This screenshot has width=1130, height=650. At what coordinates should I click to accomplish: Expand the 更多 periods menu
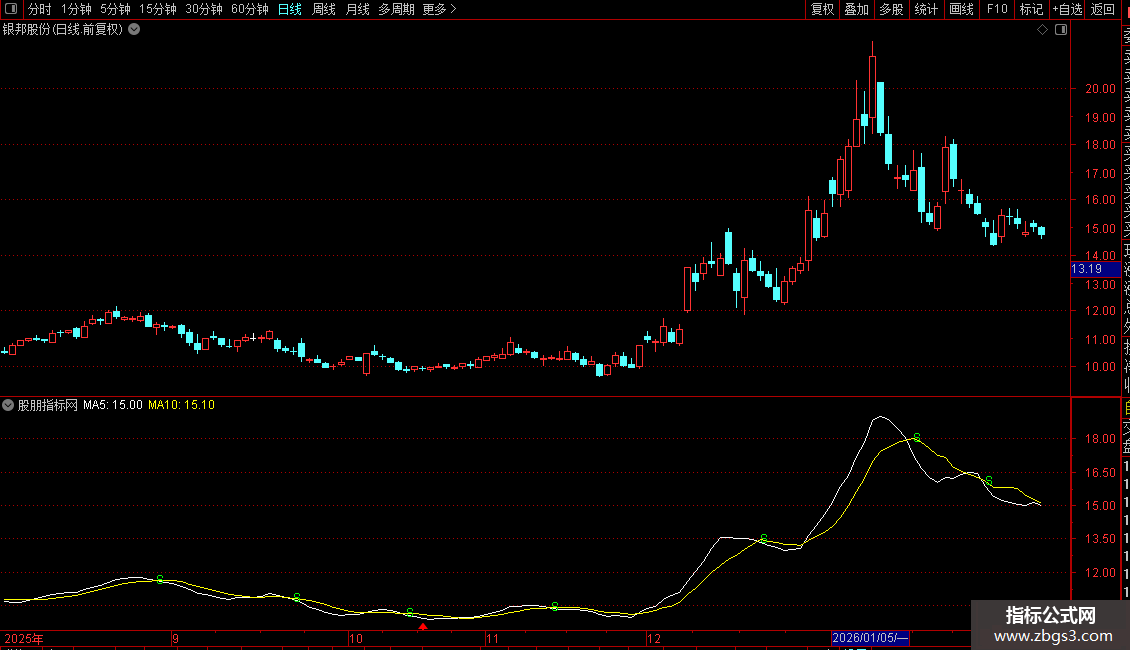[439, 9]
